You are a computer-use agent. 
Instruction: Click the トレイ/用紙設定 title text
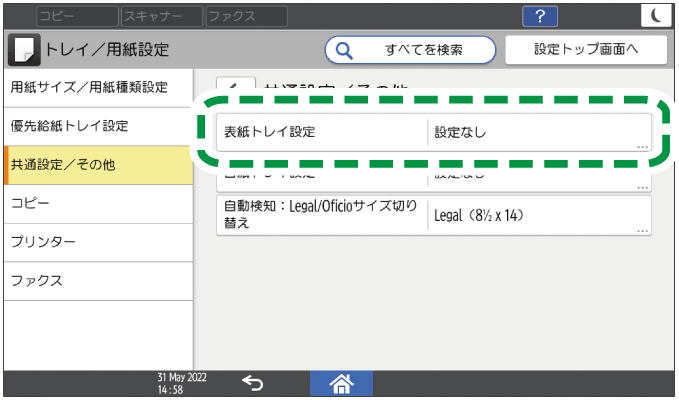coord(107,50)
